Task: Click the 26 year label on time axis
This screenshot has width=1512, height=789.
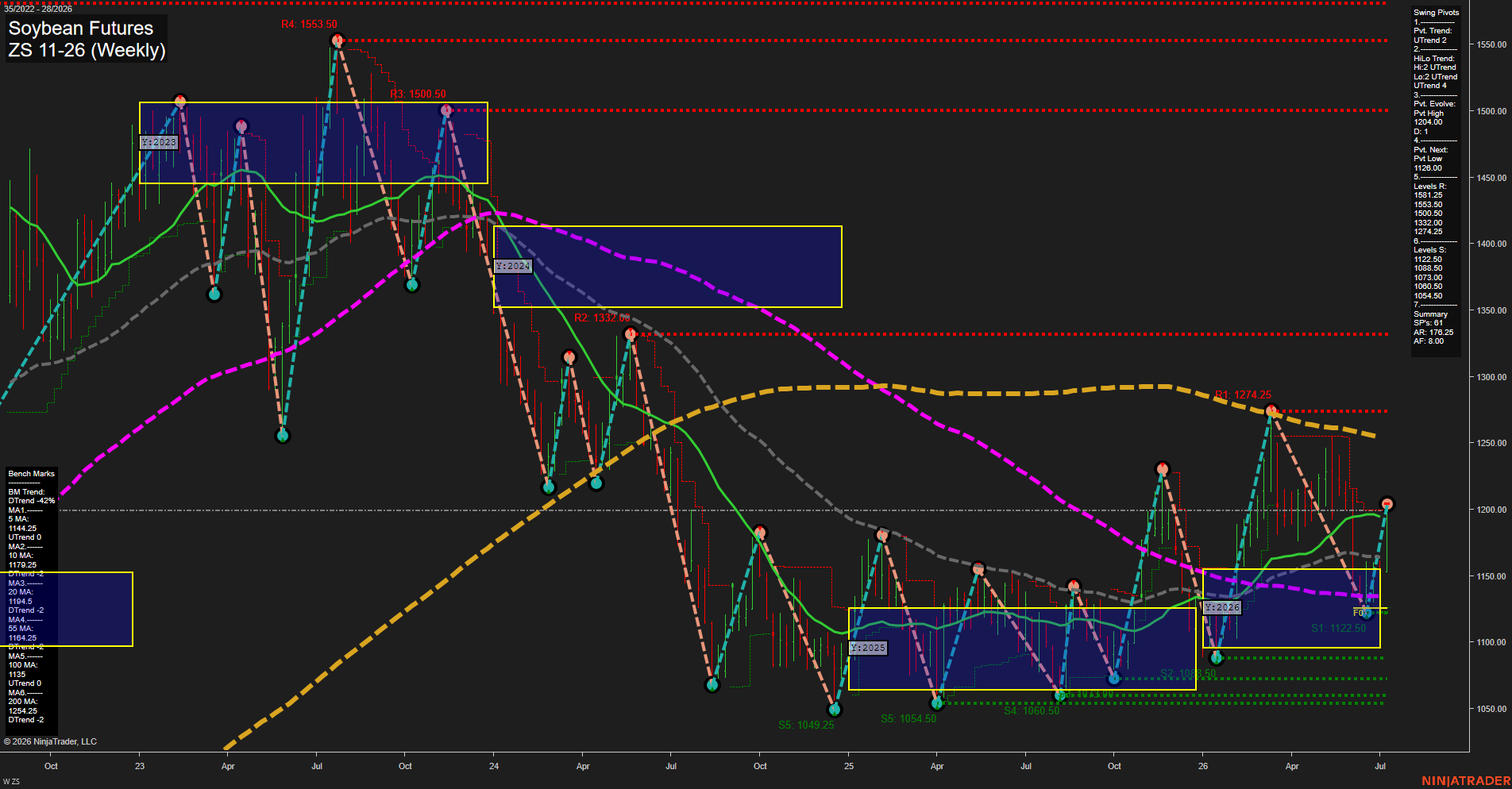Action: tap(1203, 766)
